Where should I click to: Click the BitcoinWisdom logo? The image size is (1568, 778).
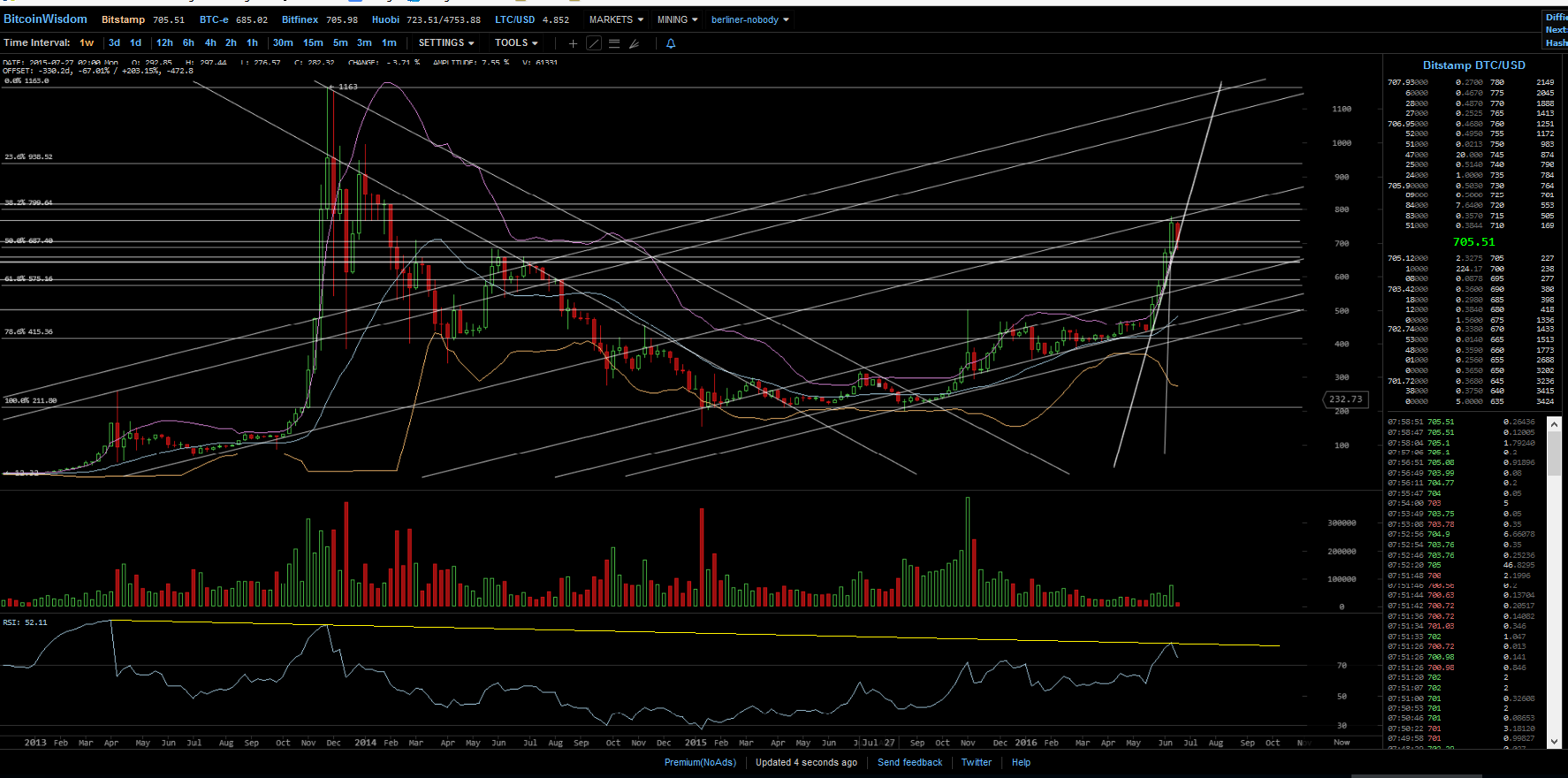pos(45,19)
